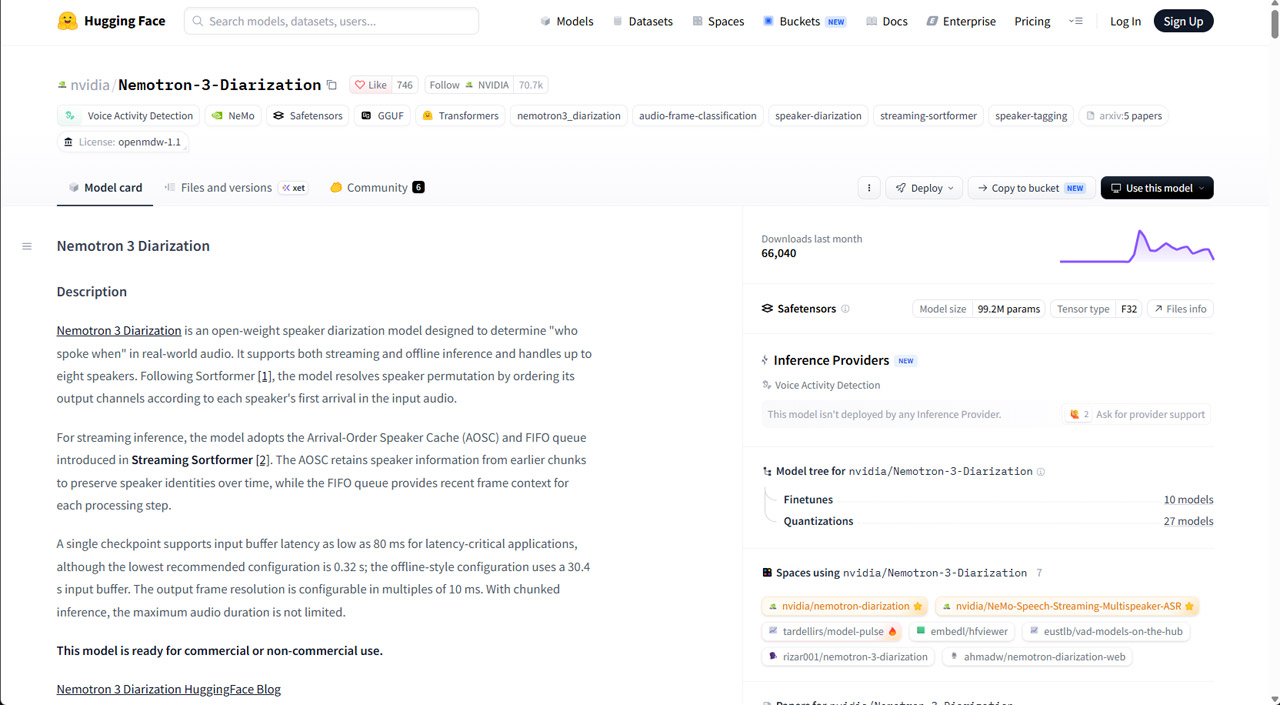Image resolution: width=1280 pixels, height=705 pixels.
Task: Open the three-dot more options button
Action: pos(869,188)
